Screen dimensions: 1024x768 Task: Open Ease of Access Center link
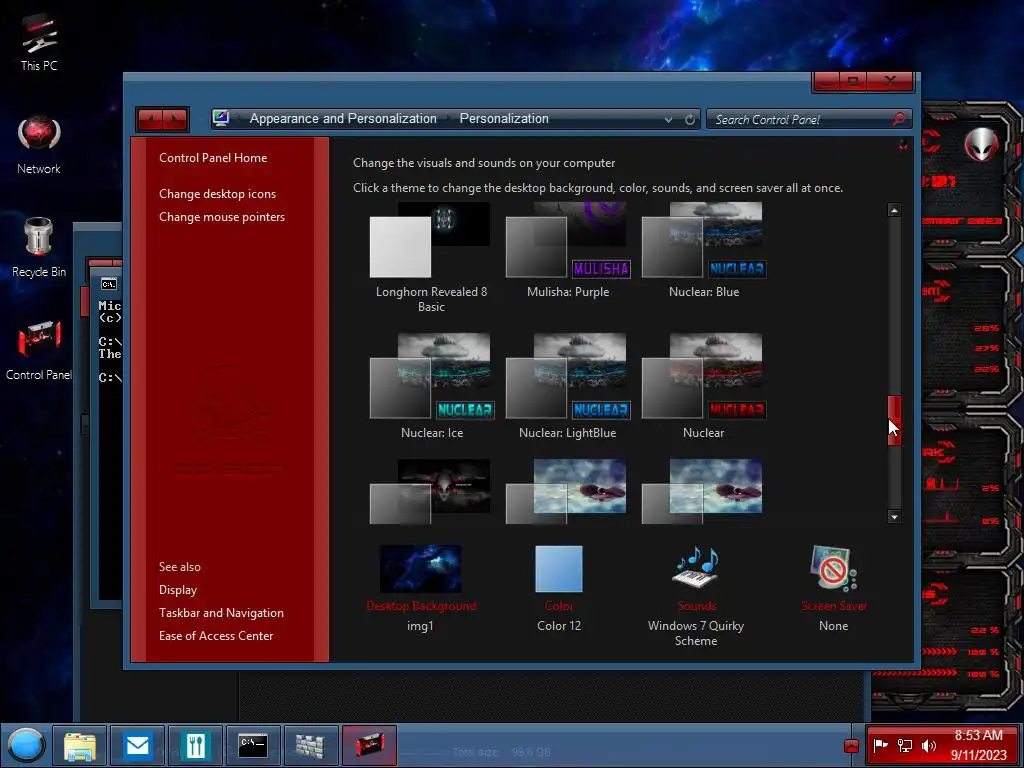[x=216, y=635]
